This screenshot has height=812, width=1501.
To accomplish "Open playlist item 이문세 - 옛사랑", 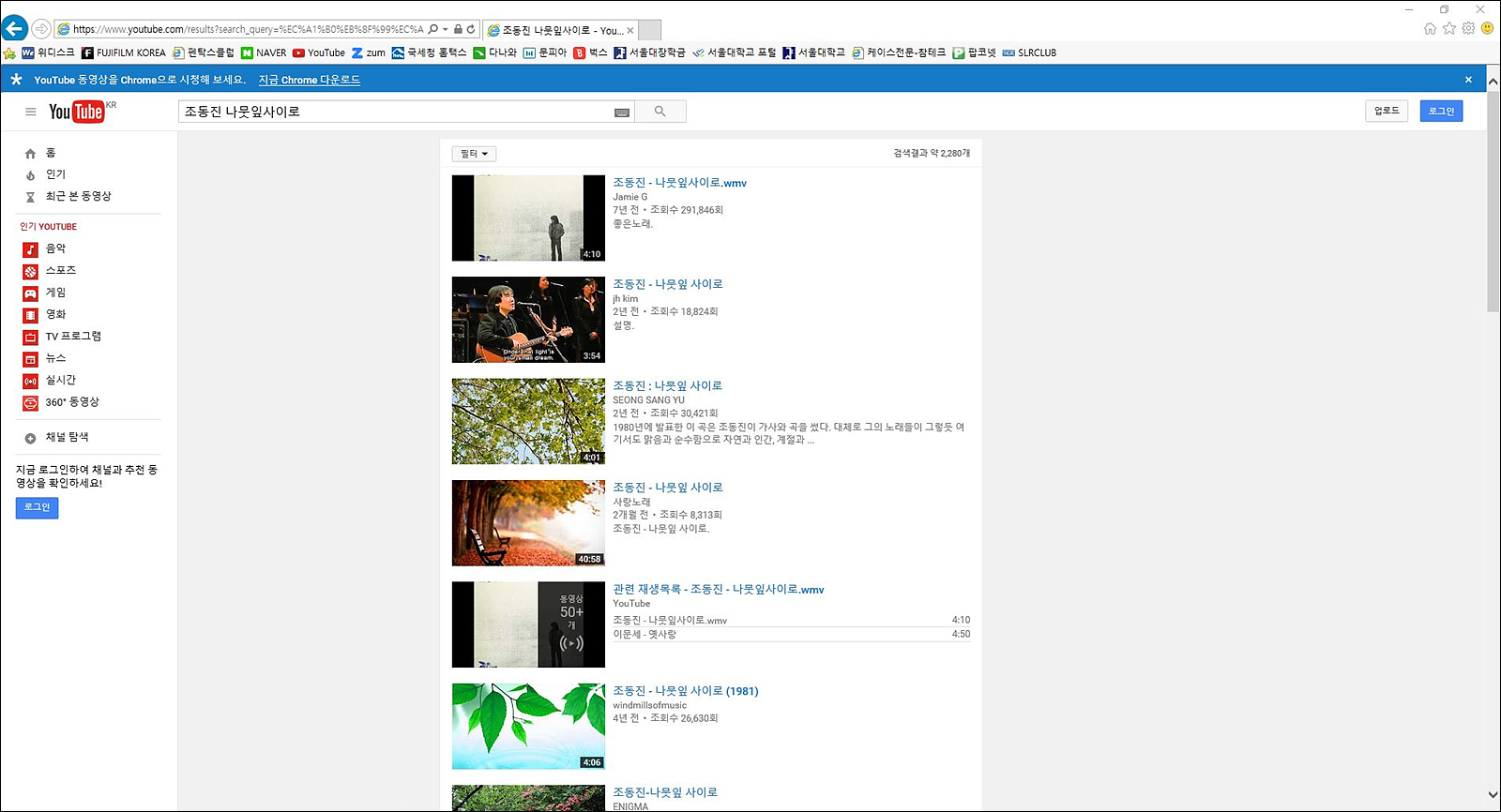I will tap(645, 635).
